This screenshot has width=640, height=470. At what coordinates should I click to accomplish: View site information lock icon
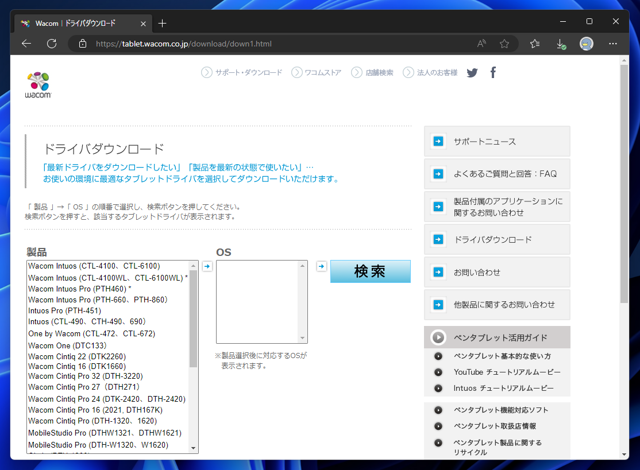83,44
